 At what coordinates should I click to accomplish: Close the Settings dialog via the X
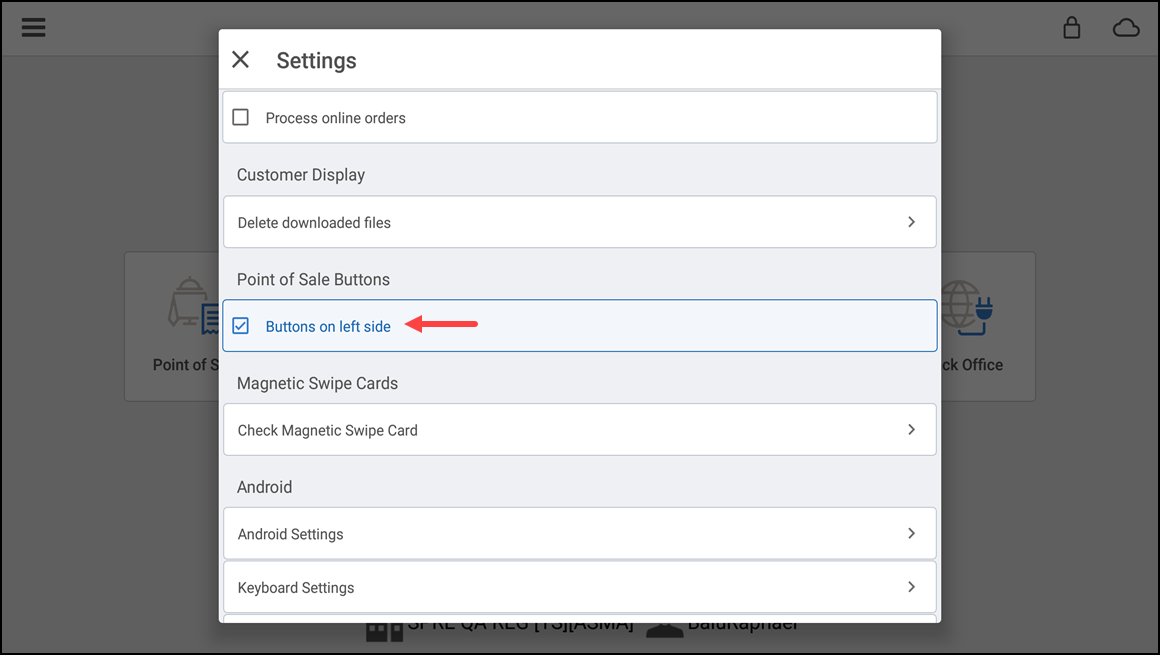(x=240, y=59)
